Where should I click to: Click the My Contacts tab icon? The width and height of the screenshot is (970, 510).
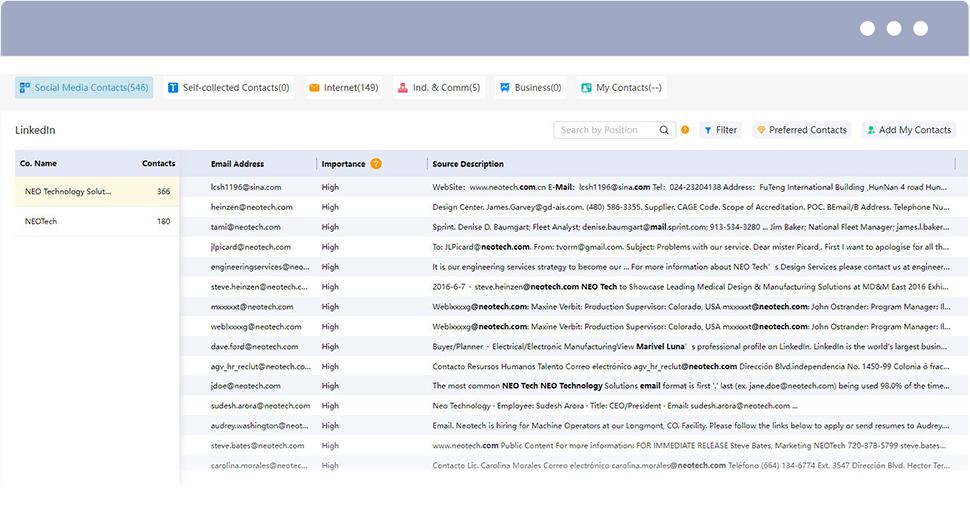(x=586, y=88)
